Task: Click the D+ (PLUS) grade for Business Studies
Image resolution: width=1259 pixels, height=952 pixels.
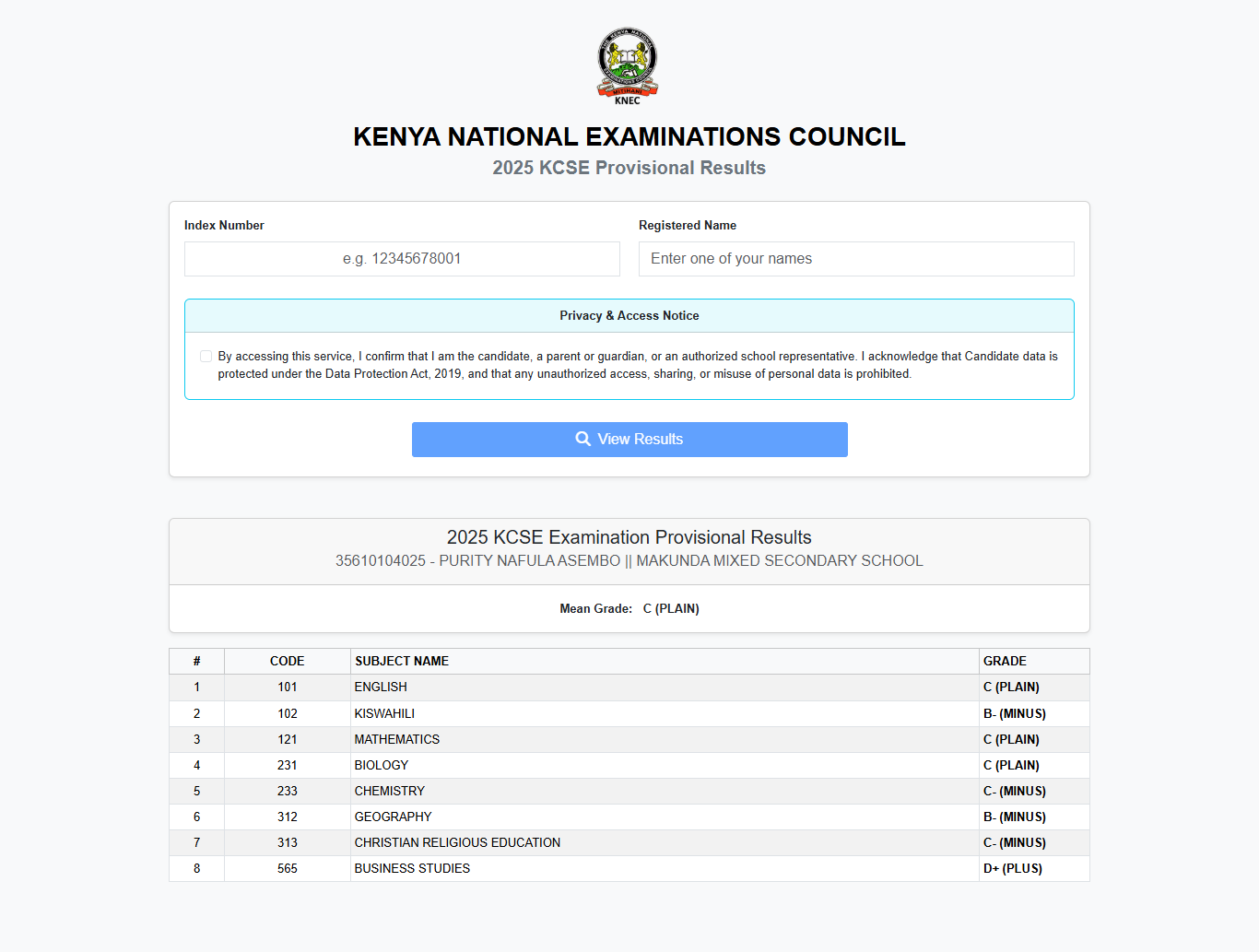Action: [x=1012, y=869]
